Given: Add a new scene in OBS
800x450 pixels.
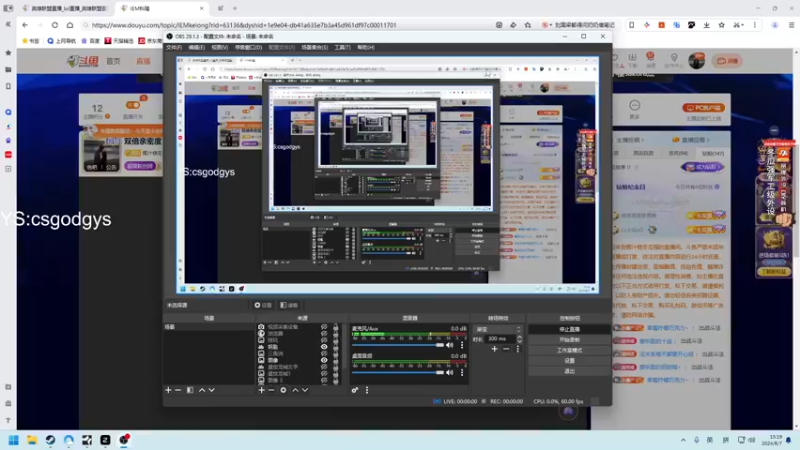Looking at the screenshot, I should point(168,390).
